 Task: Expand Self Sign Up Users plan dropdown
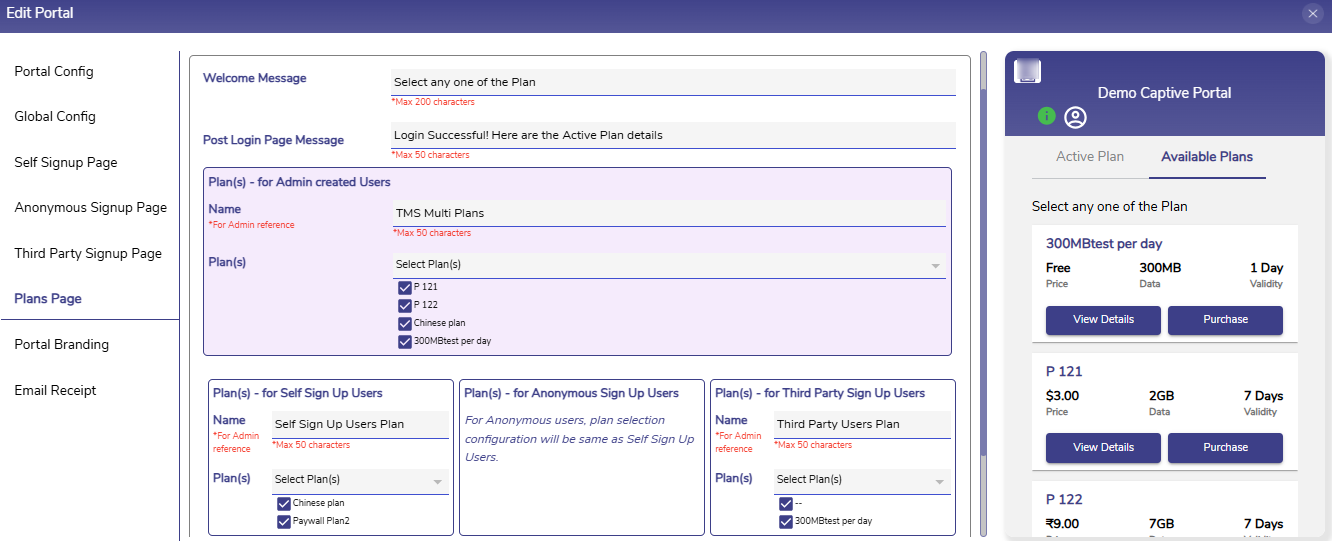pos(360,481)
